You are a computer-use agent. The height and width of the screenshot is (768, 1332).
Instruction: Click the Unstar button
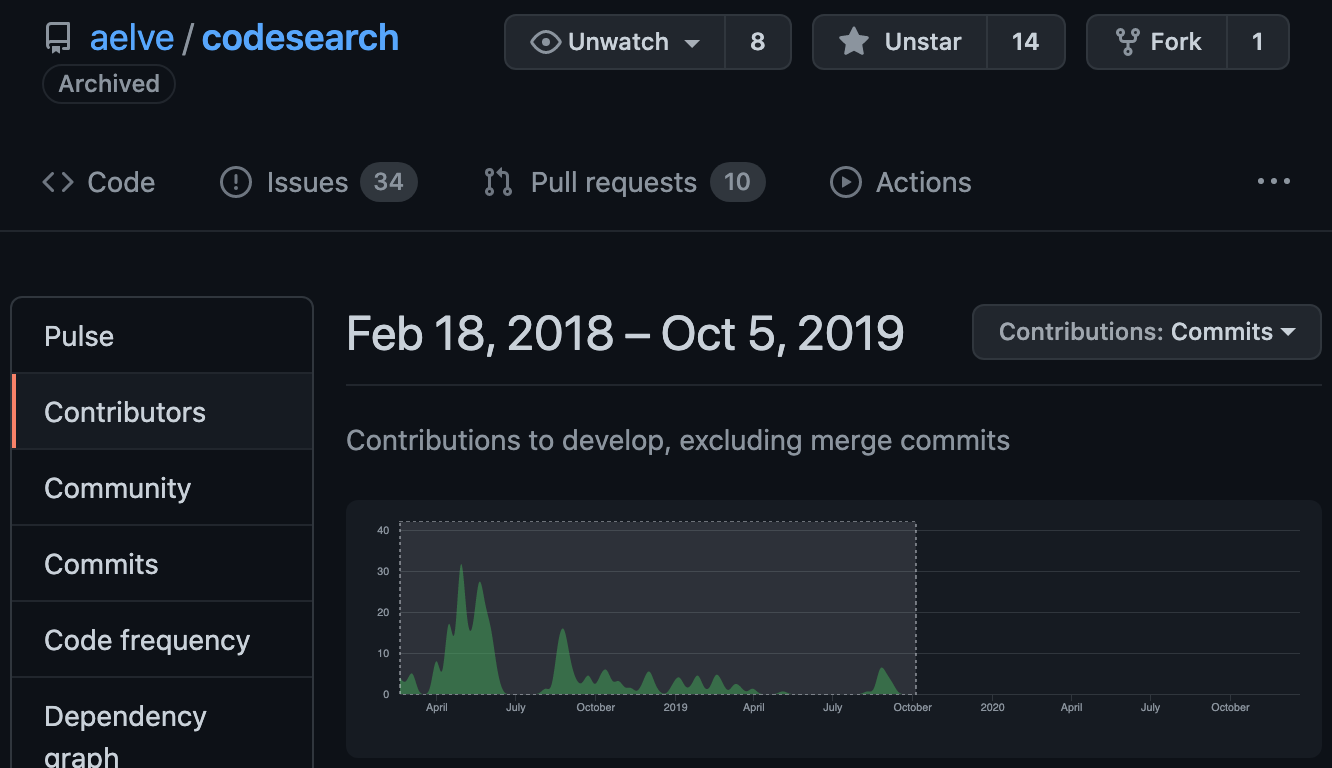(900, 42)
